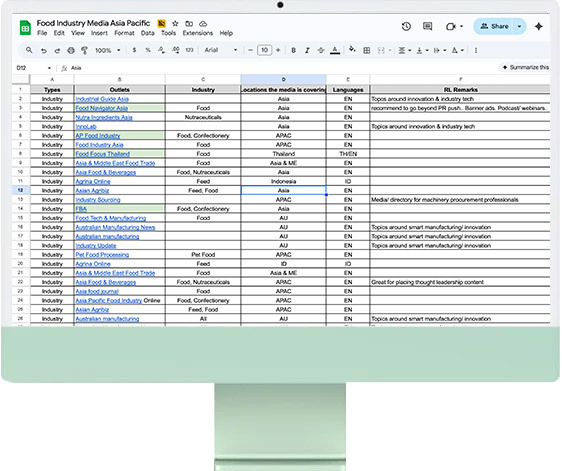The height and width of the screenshot is (471, 562).
Task: Open the Edit menu
Action: tap(59, 33)
